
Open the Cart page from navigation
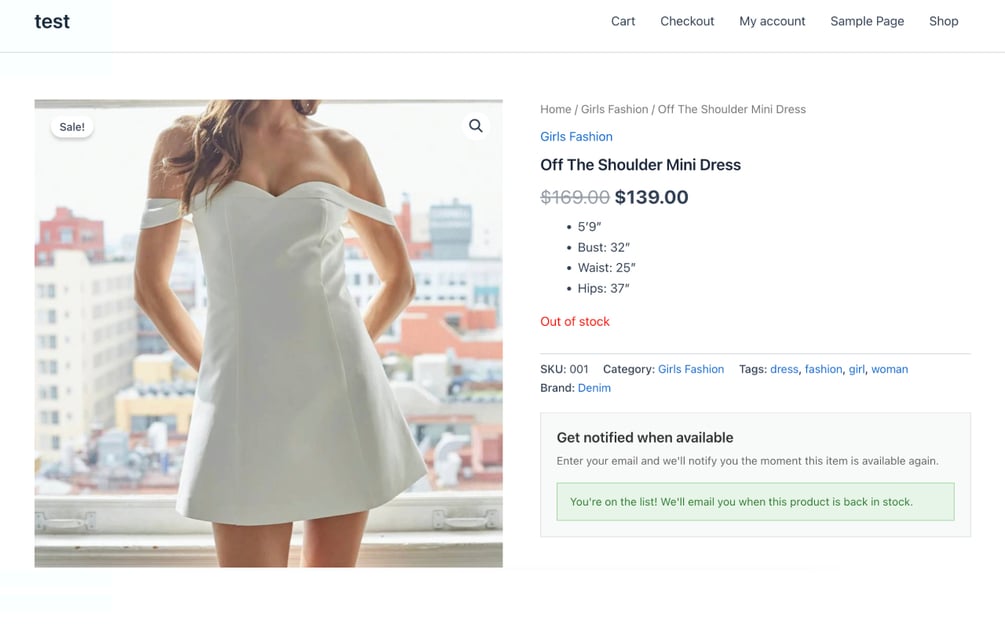pos(622,21)
